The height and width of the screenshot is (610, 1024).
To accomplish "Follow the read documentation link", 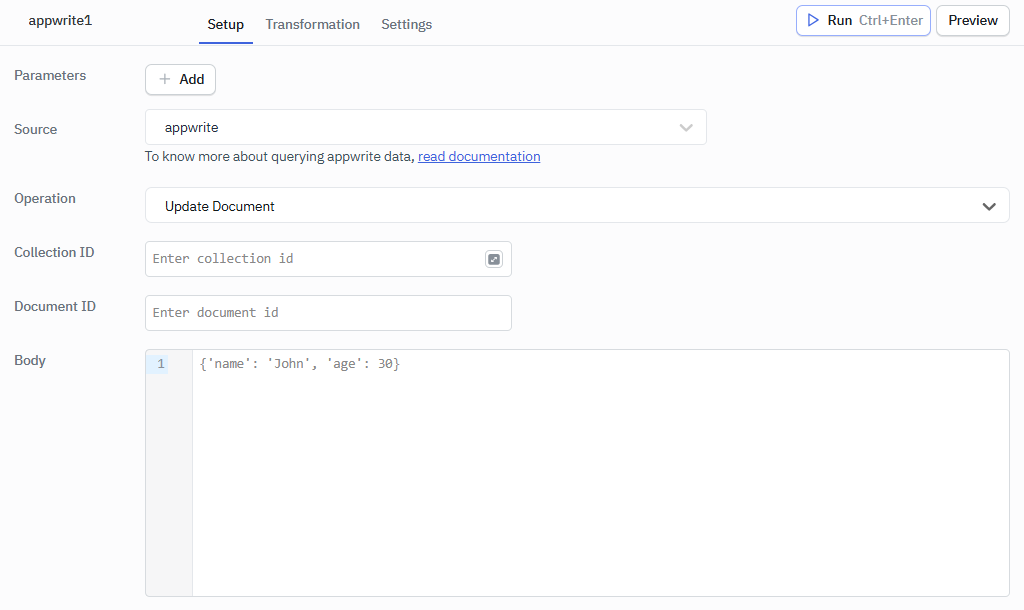I will 479,157.
